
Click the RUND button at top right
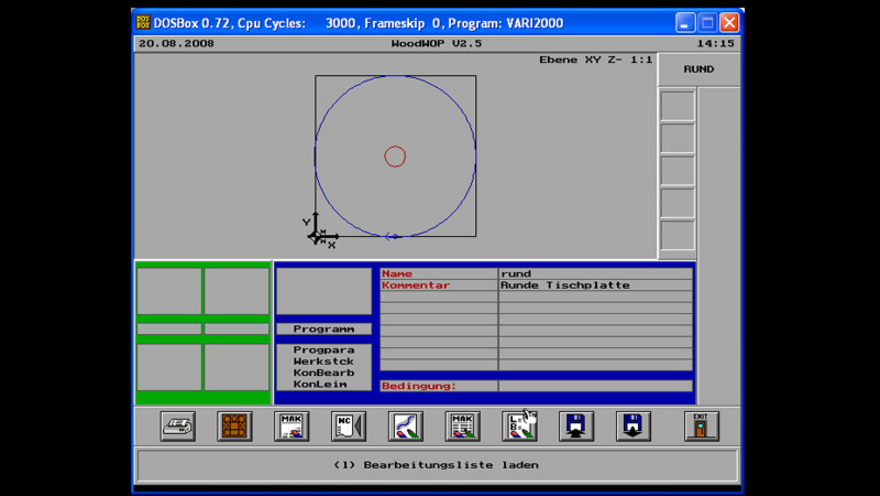point(699,70)
